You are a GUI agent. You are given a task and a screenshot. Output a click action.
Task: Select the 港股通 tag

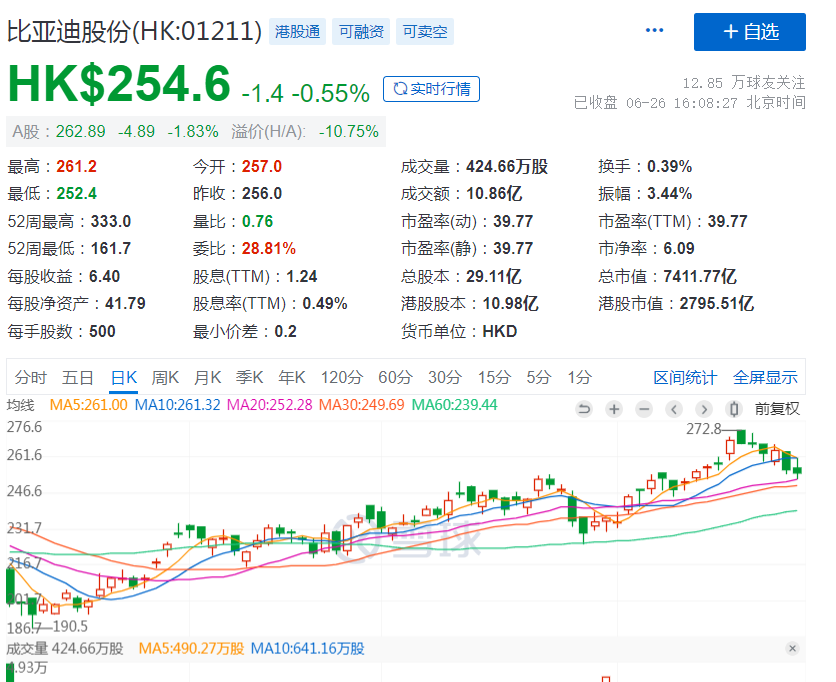298,31
